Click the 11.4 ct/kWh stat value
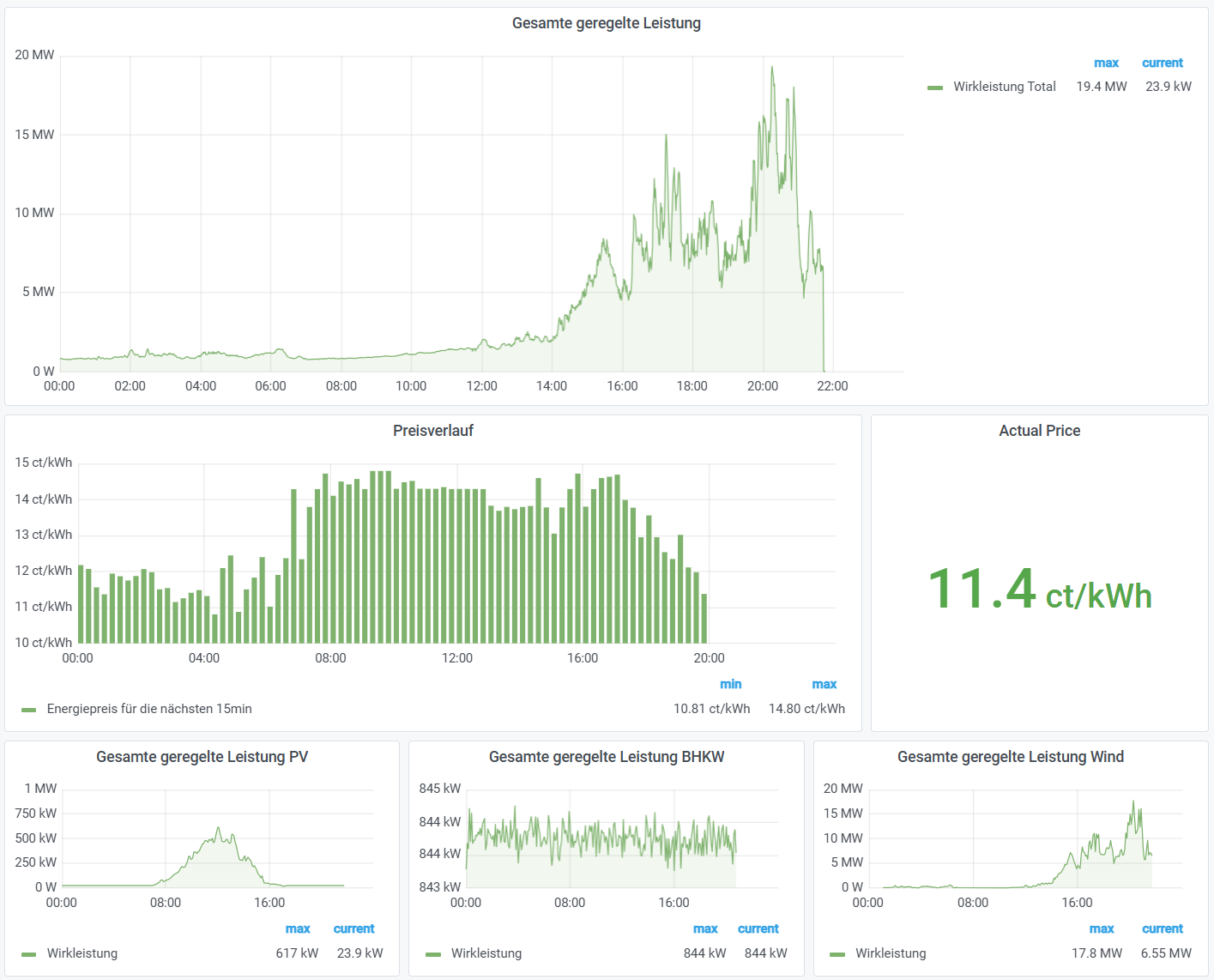Image resolution: width=1214 pixels, height=980 pixels. [x=1039, y=590]
